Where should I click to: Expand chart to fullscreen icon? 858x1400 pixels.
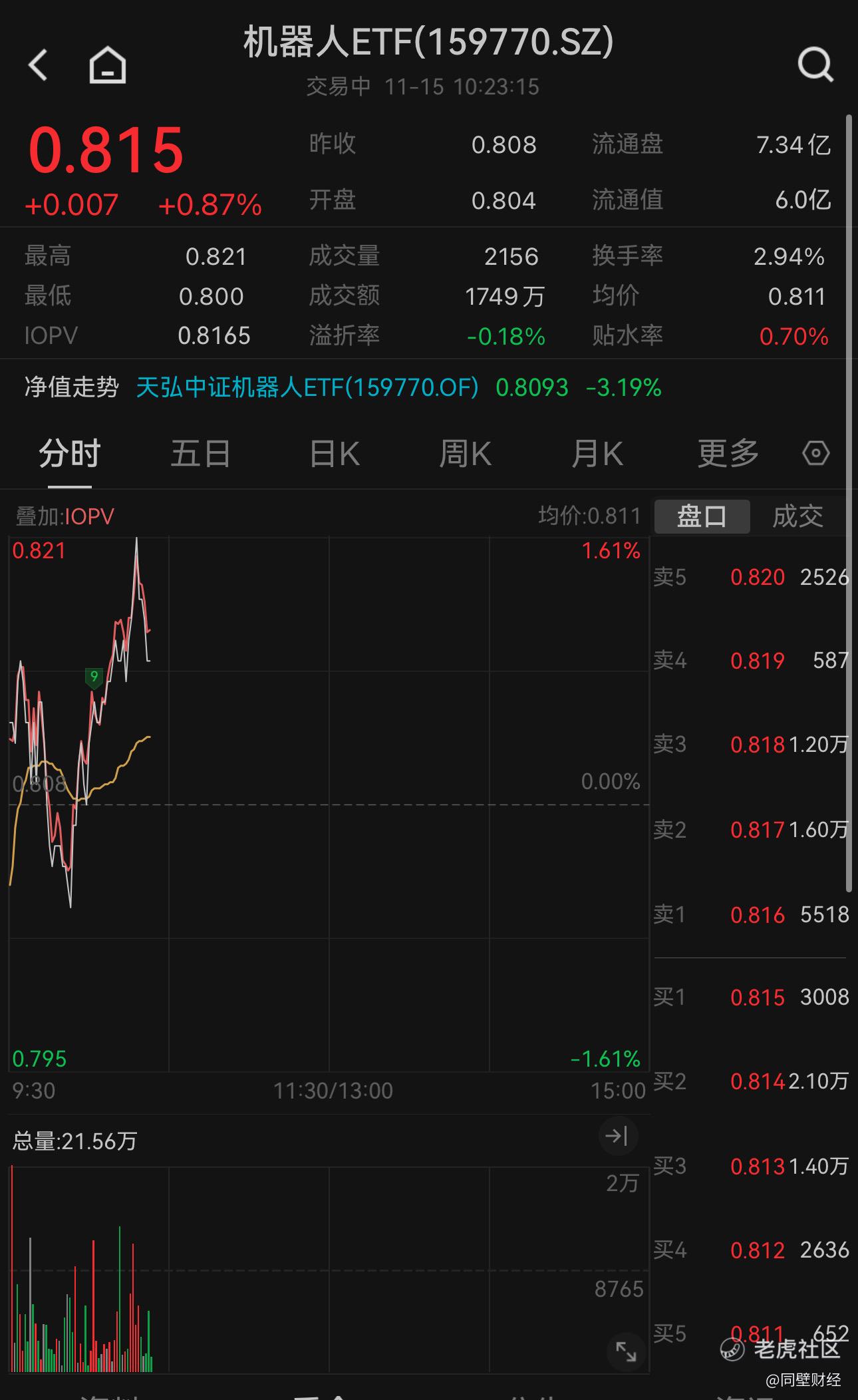[x=625, y=1351]
